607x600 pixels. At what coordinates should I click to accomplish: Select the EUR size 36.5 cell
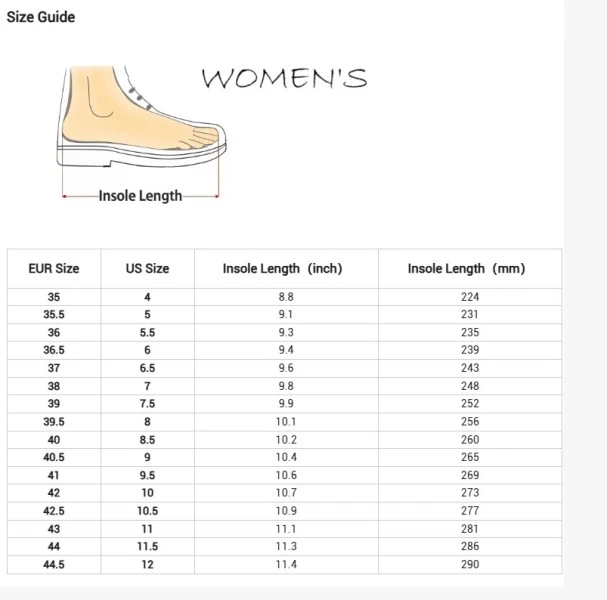[x=54, y=350]
